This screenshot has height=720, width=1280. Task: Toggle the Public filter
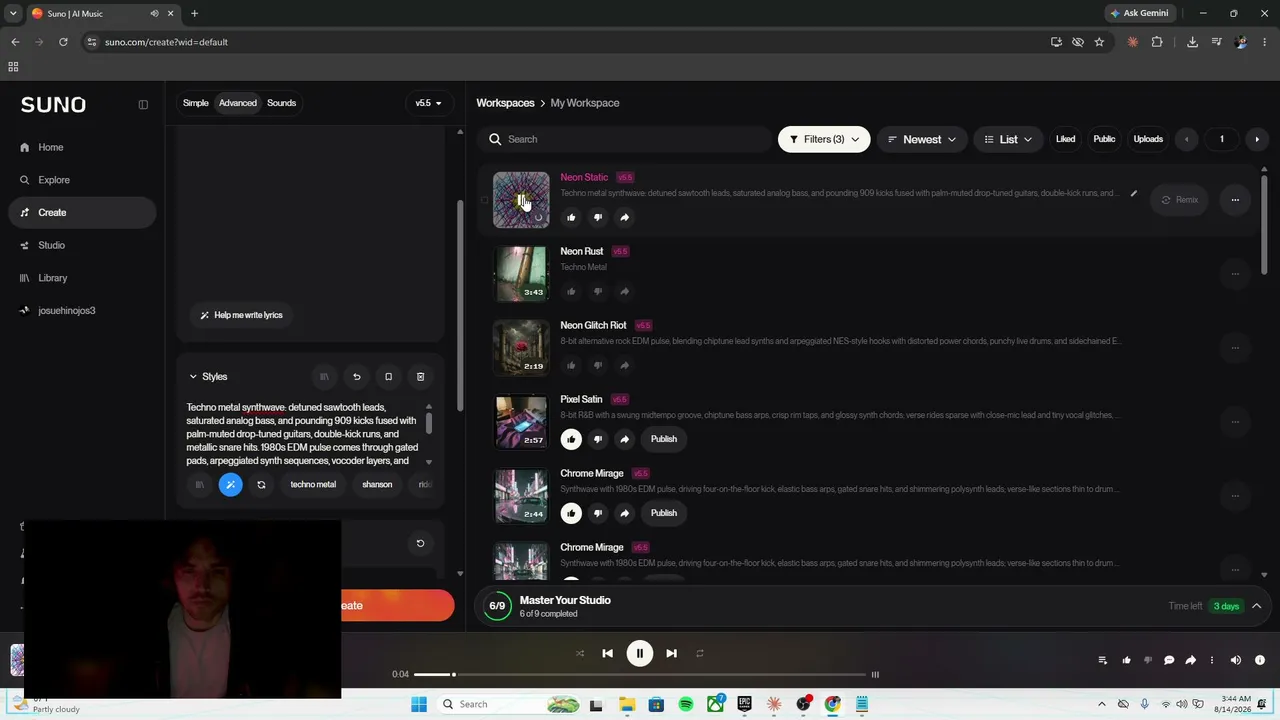pos(1104,140)
